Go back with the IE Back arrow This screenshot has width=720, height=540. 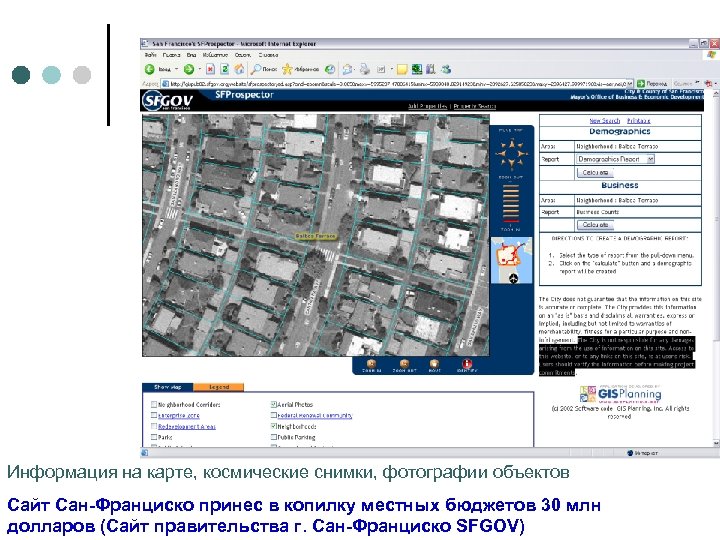tap(150, 69)
